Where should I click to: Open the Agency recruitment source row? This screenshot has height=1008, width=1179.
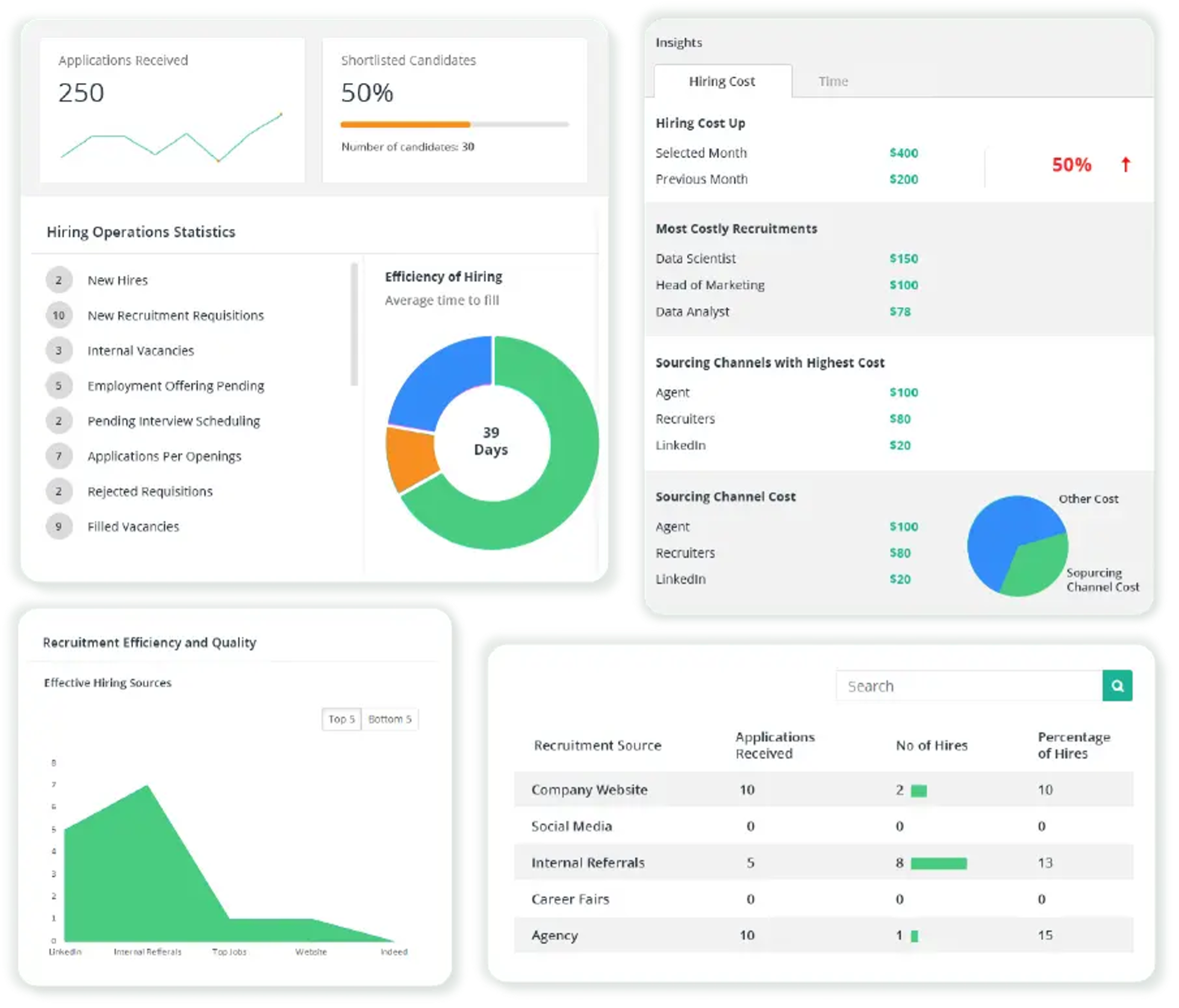[x=554, y=935]
